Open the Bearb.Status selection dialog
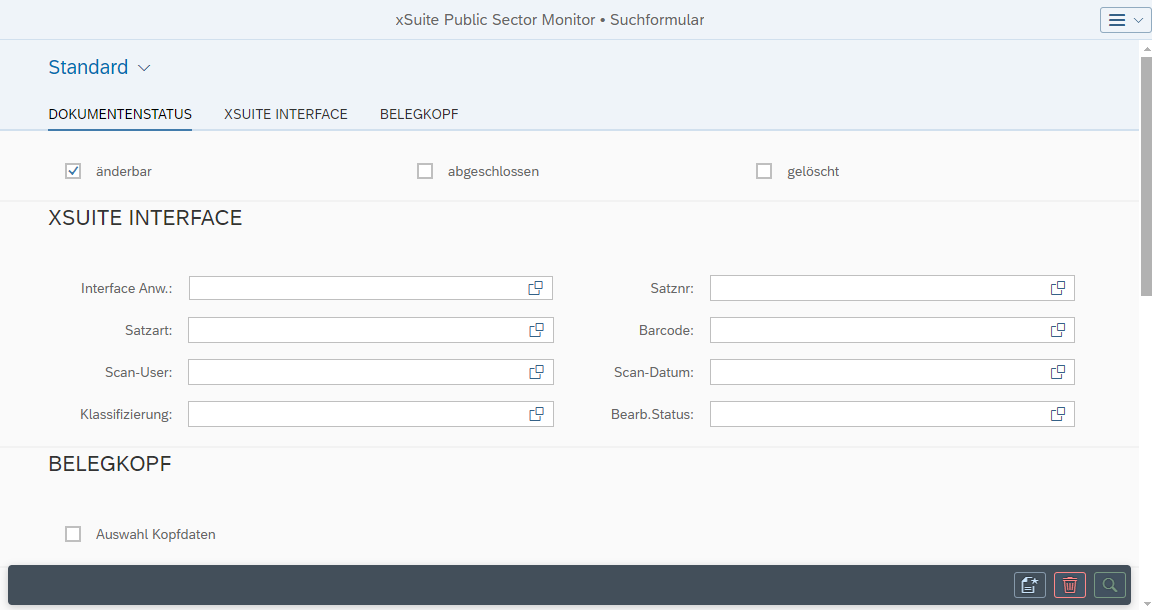Screen dimensions: 1152x610 coord(1057,413)
